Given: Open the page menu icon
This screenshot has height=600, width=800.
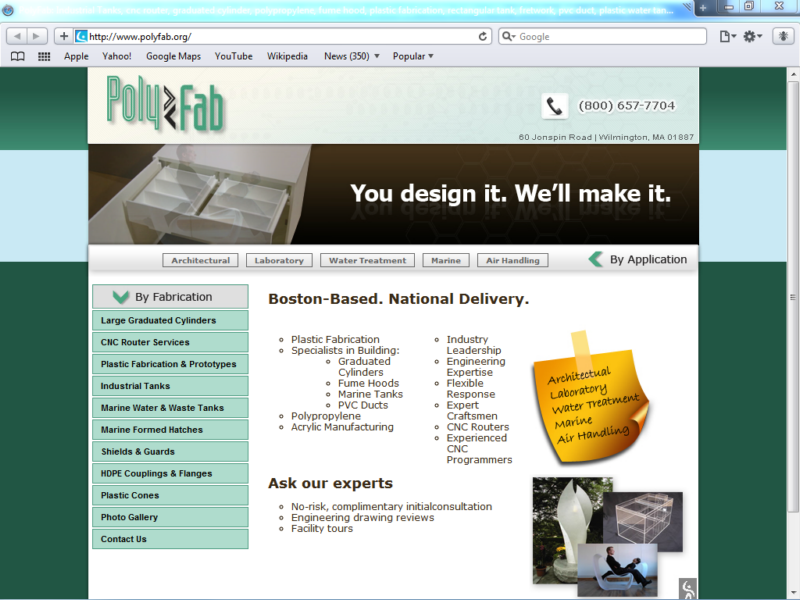Looking at the screenshot, I should click(x=728, y=36).
